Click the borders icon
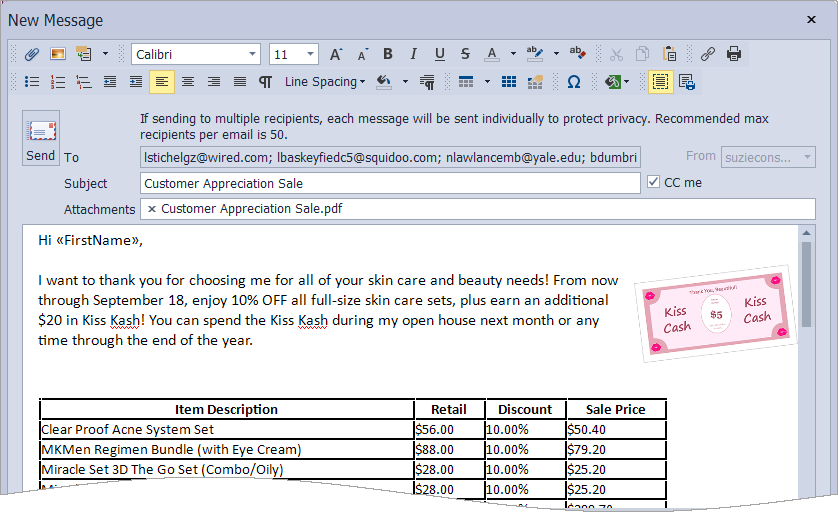The width and height of the screenshot is (838, 513). [466, 82]
